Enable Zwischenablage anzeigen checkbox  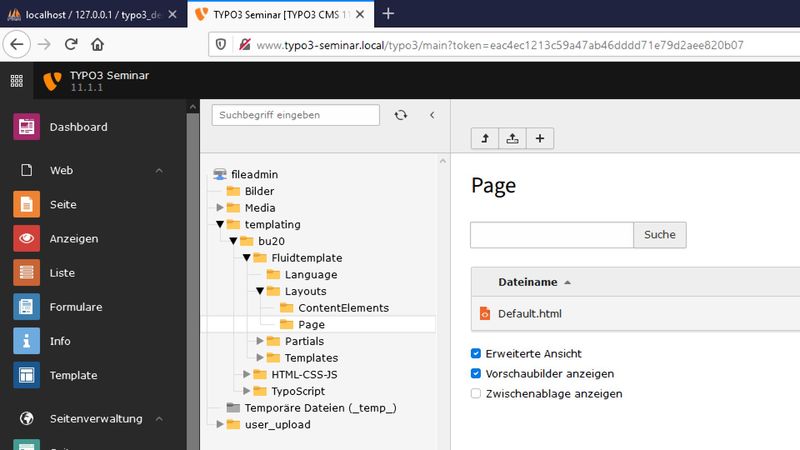(x=476, y=394)
